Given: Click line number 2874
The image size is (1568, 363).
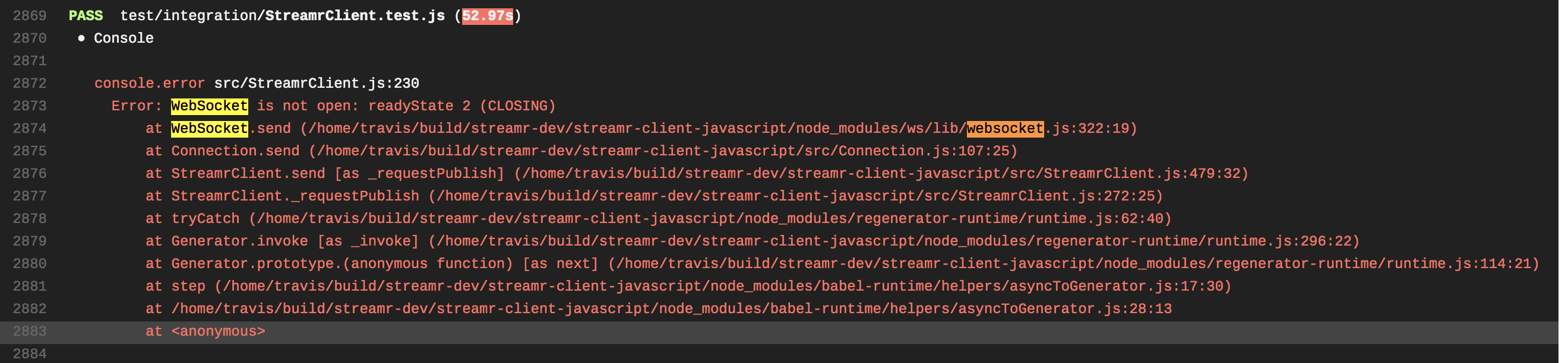Looking at the screenshot, I should point(30,128).
